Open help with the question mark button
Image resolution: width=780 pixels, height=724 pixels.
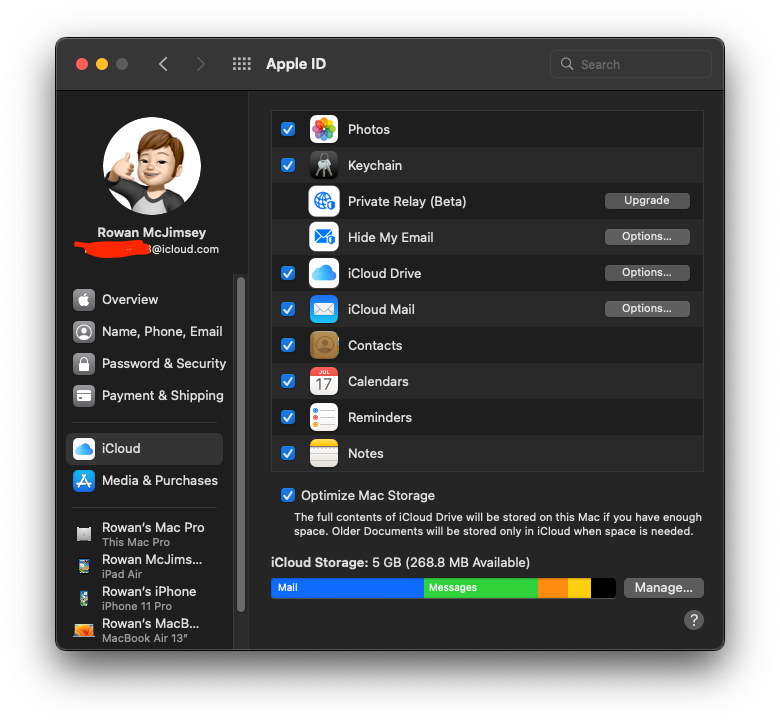[693, 620]
